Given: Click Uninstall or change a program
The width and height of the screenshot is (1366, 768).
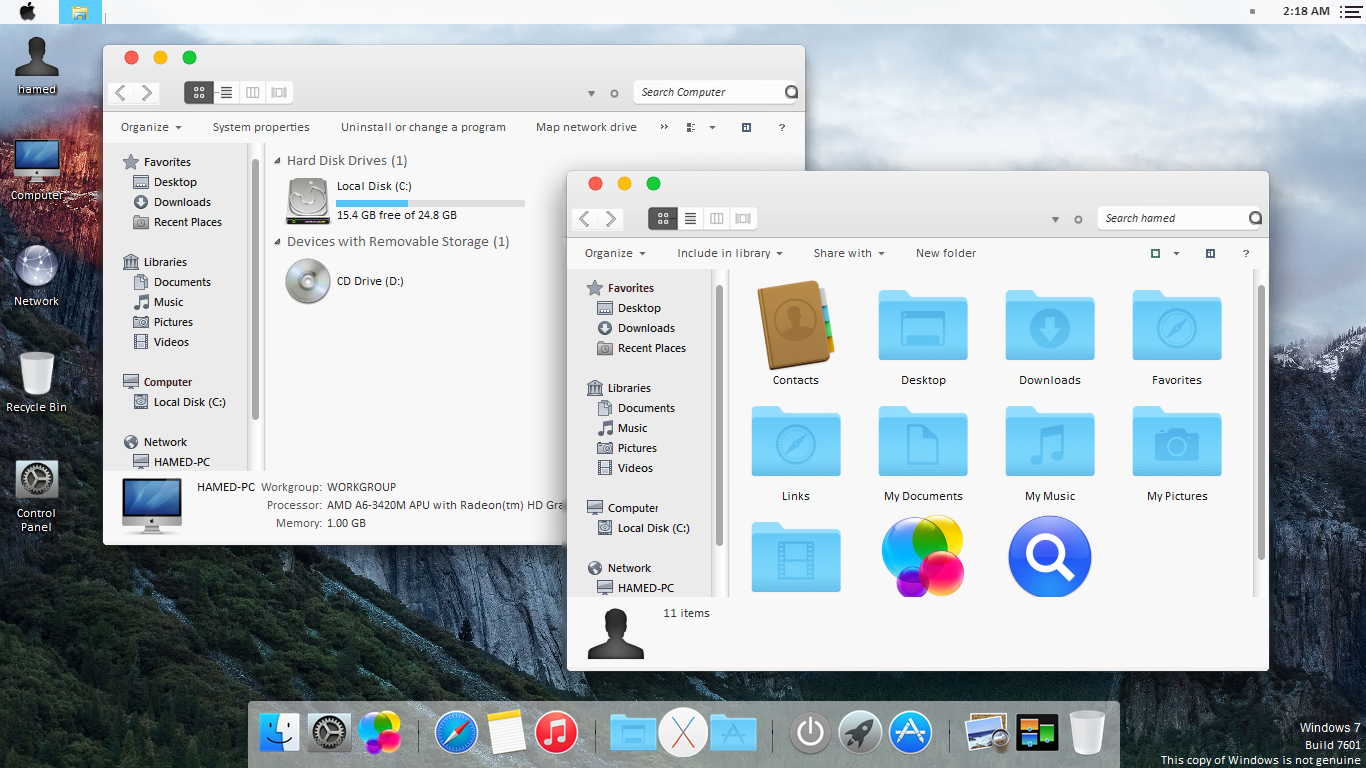Looking at the screenshot, I should click(x=423, y=127).
